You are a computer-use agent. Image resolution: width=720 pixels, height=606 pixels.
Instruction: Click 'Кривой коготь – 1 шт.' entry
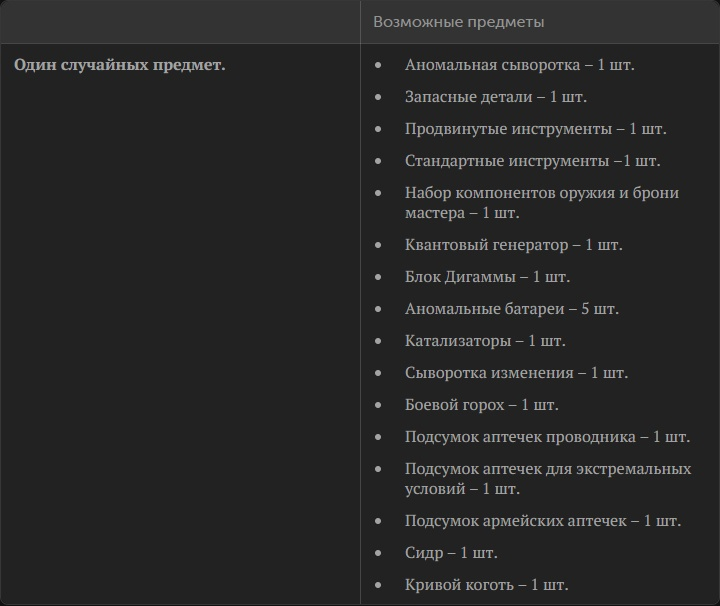click(x=486, y=585)
